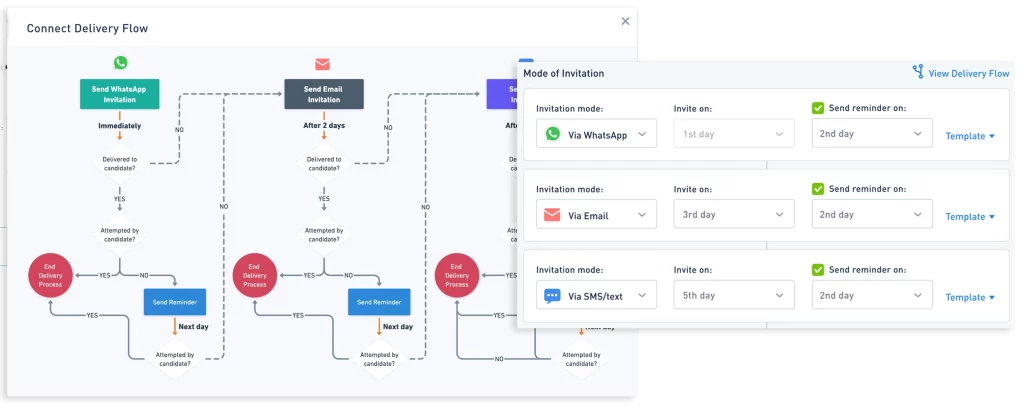Close the Connect Delivery Flow dialog
Screen dimensions: 1024x417
tap(625, 22)
